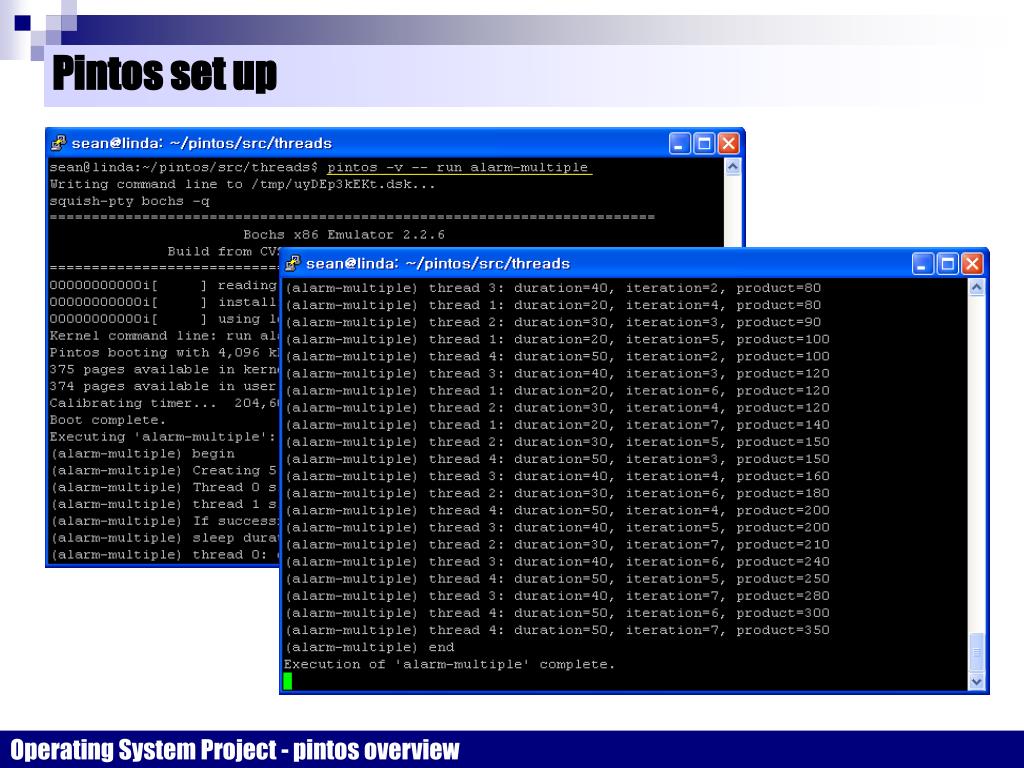1024x768 pixels.
Task: Click the green cursor block in the front terminal
Action: (288, 681)
